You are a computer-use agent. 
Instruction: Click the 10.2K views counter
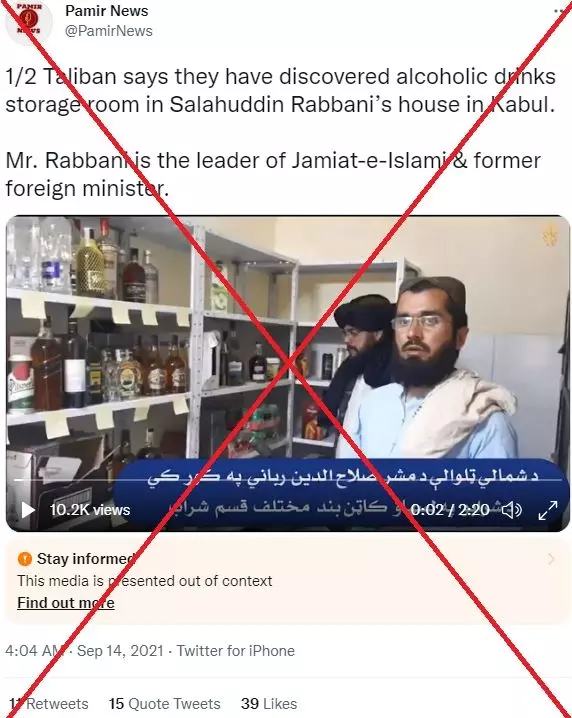(90, 510)
